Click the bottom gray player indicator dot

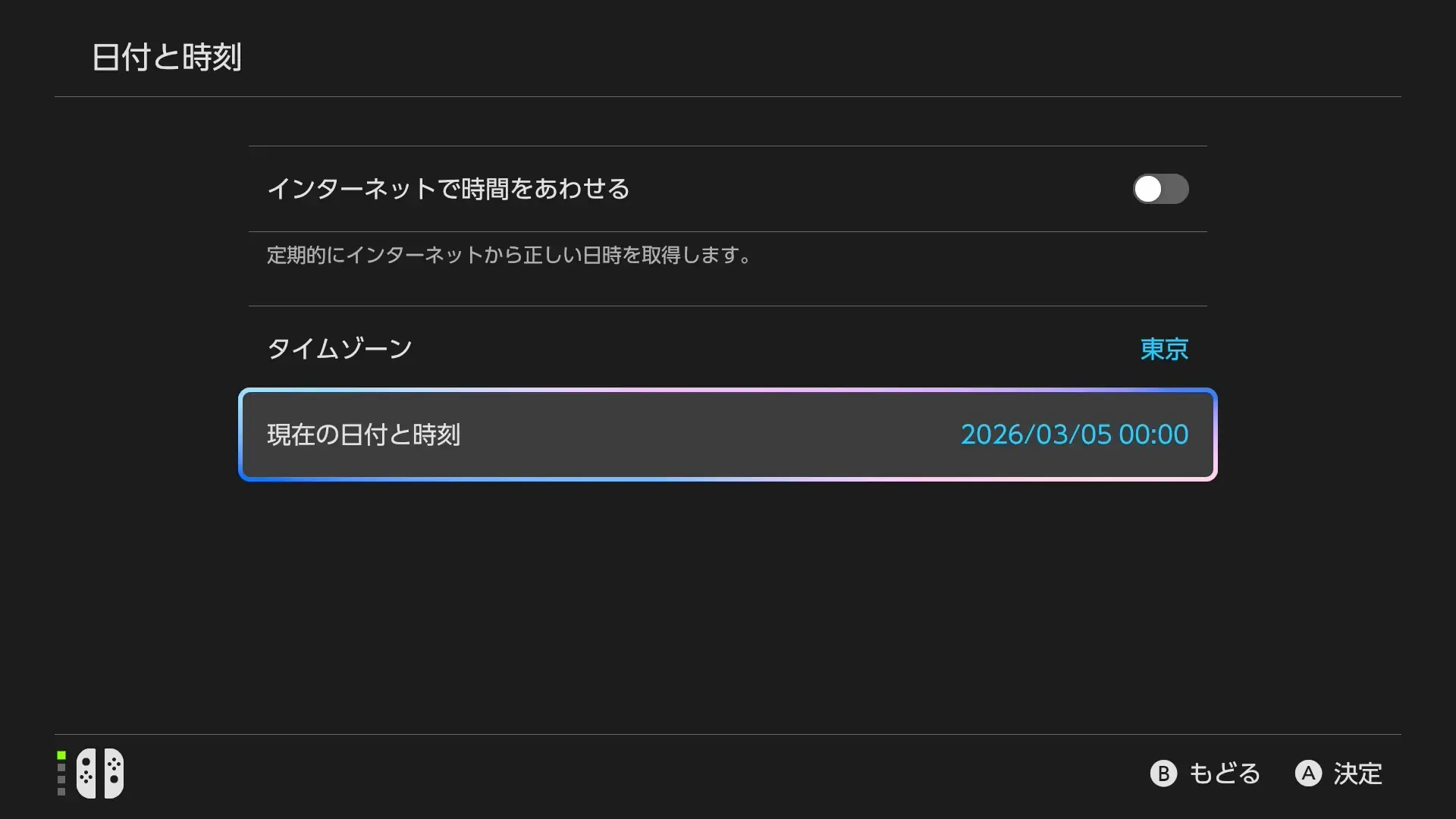click(61, 792)
